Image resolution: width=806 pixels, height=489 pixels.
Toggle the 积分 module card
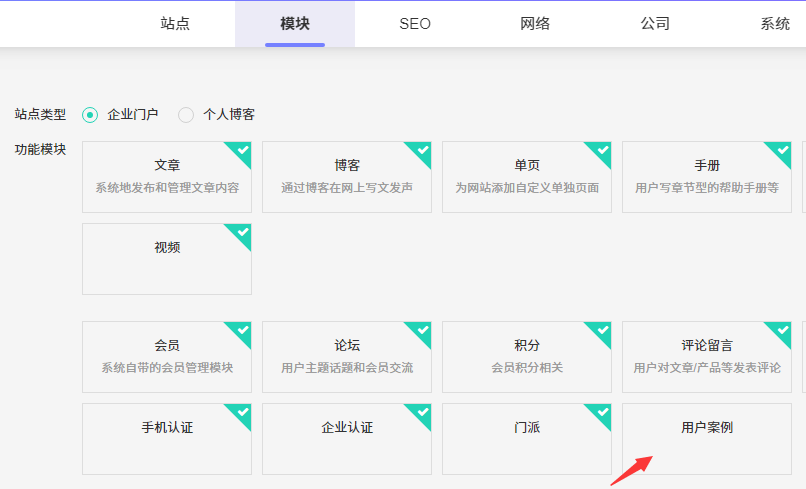point(527,357)
